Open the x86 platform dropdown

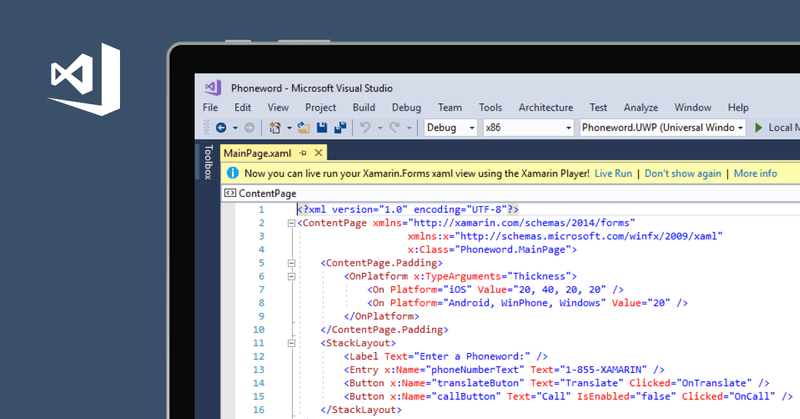(x=528, y=128)
